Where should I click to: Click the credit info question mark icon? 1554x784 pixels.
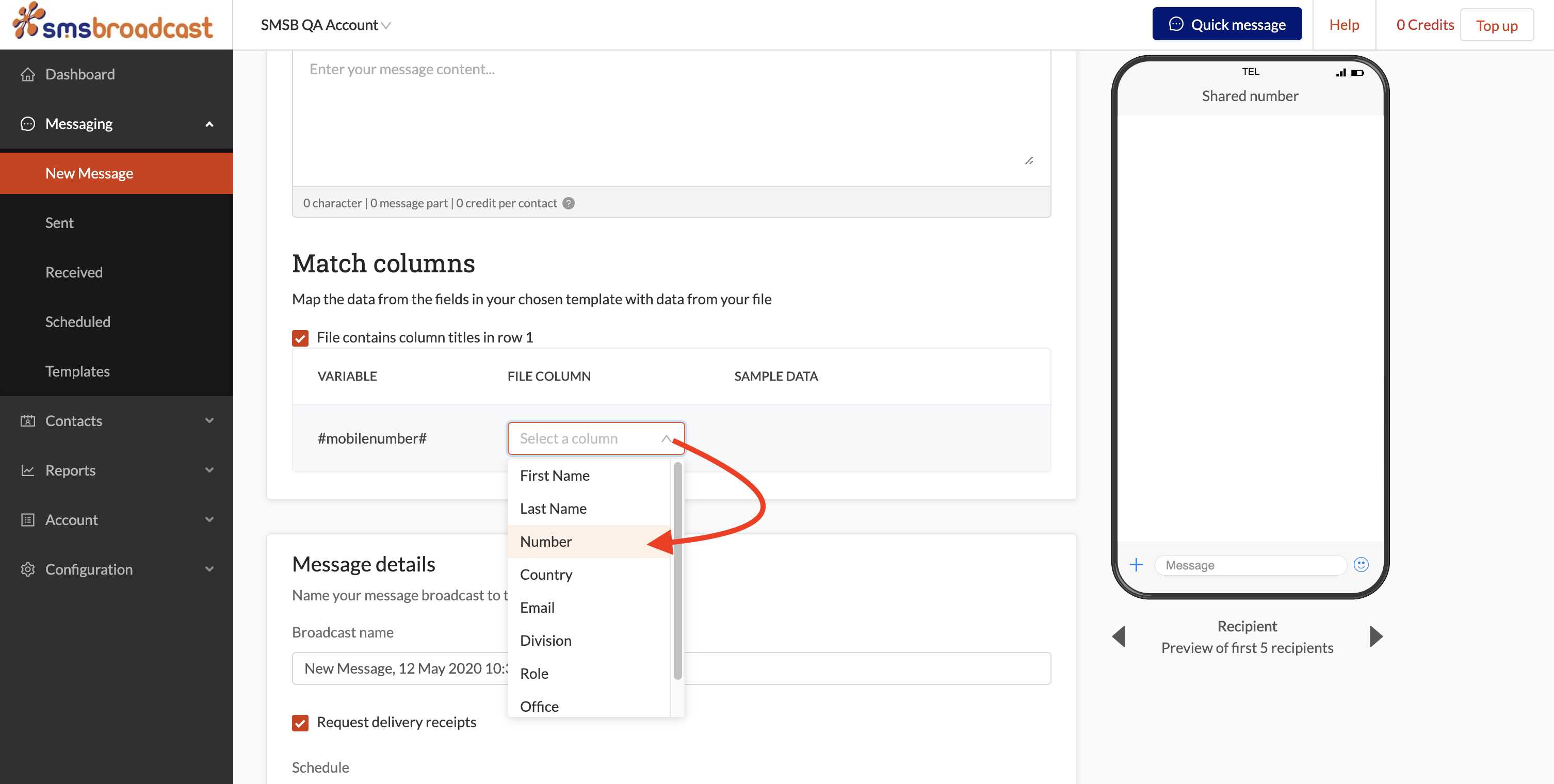click(x=568, y=203)
